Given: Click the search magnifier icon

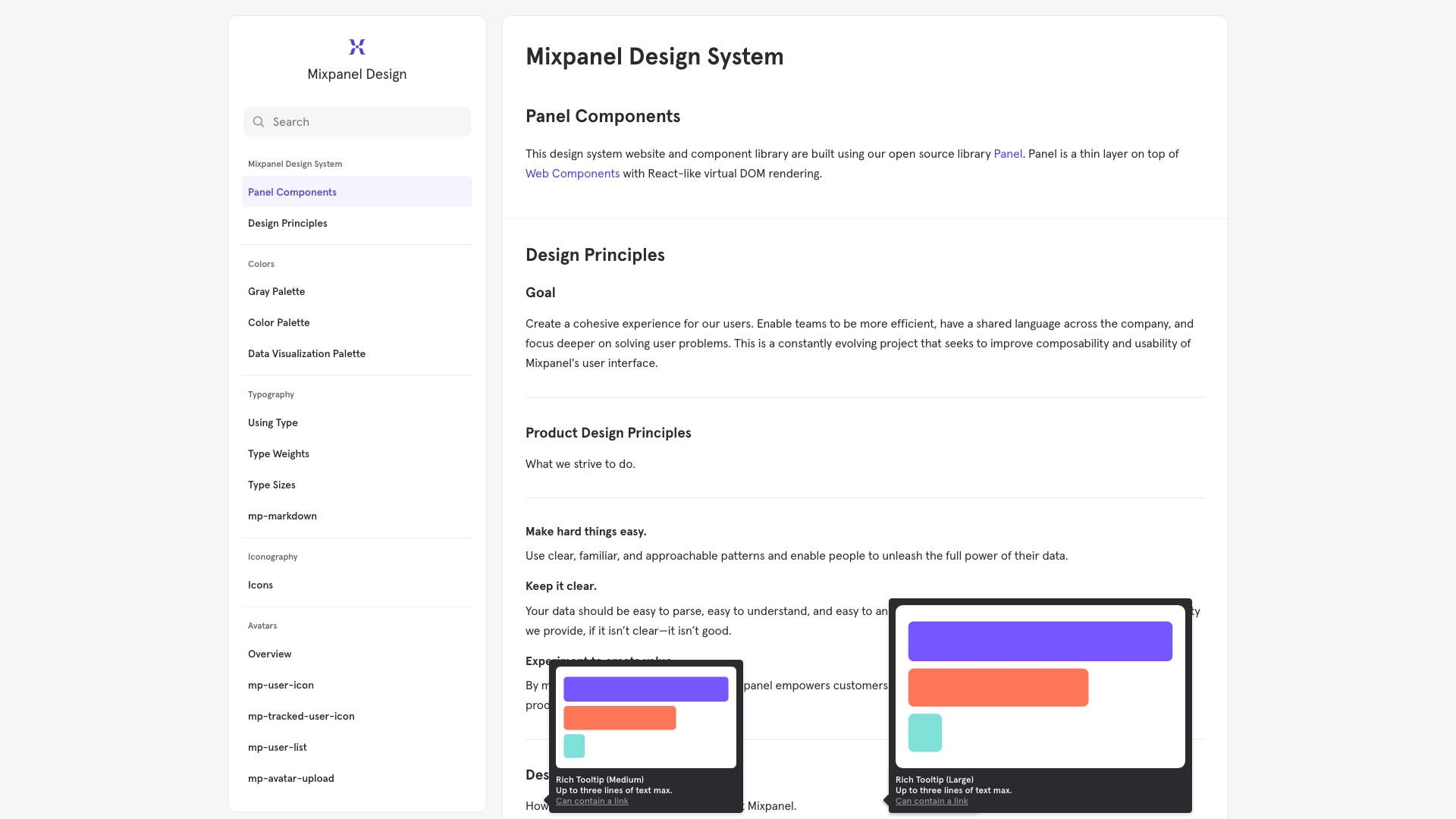Looking at the screenshot, I should 259,121.
